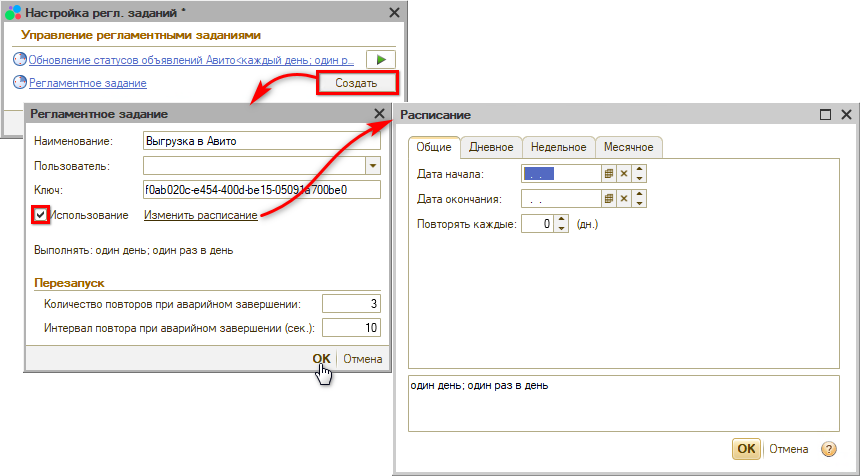The height and width of the screenshot is (476, 860).
Task: Open the Недельное tab
Action: [x=559, y=147]
